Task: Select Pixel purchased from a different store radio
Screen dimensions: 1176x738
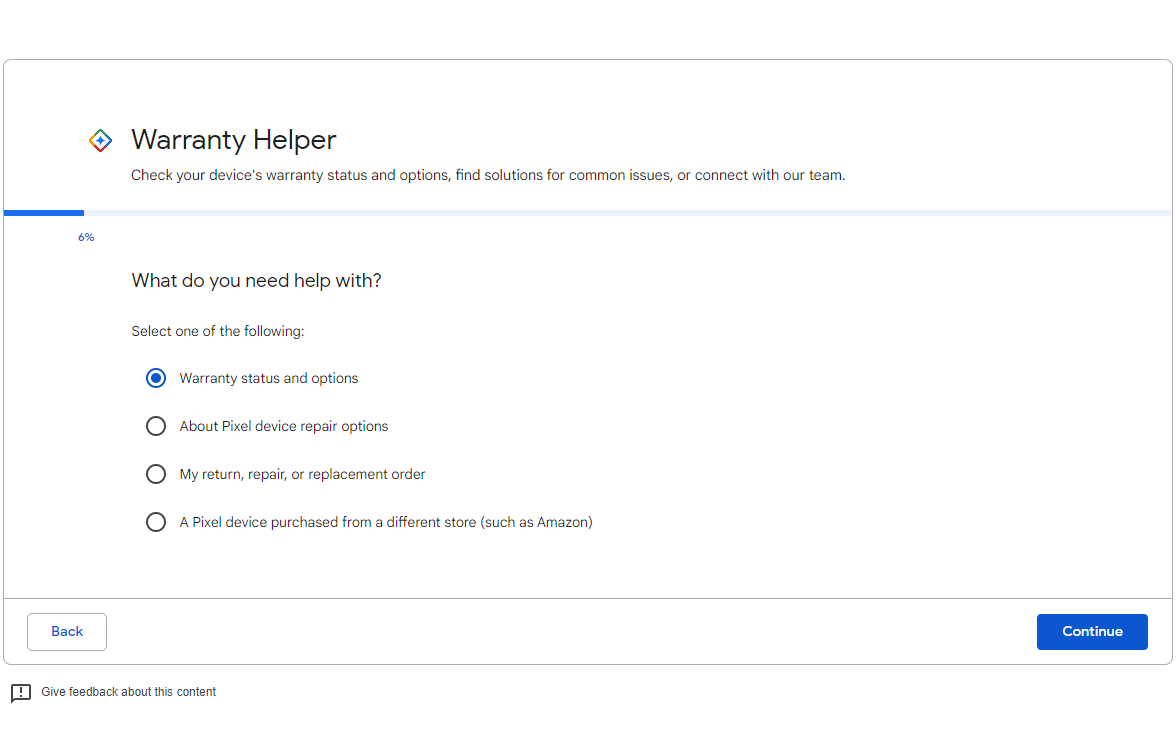Action: tap(156, 522)
